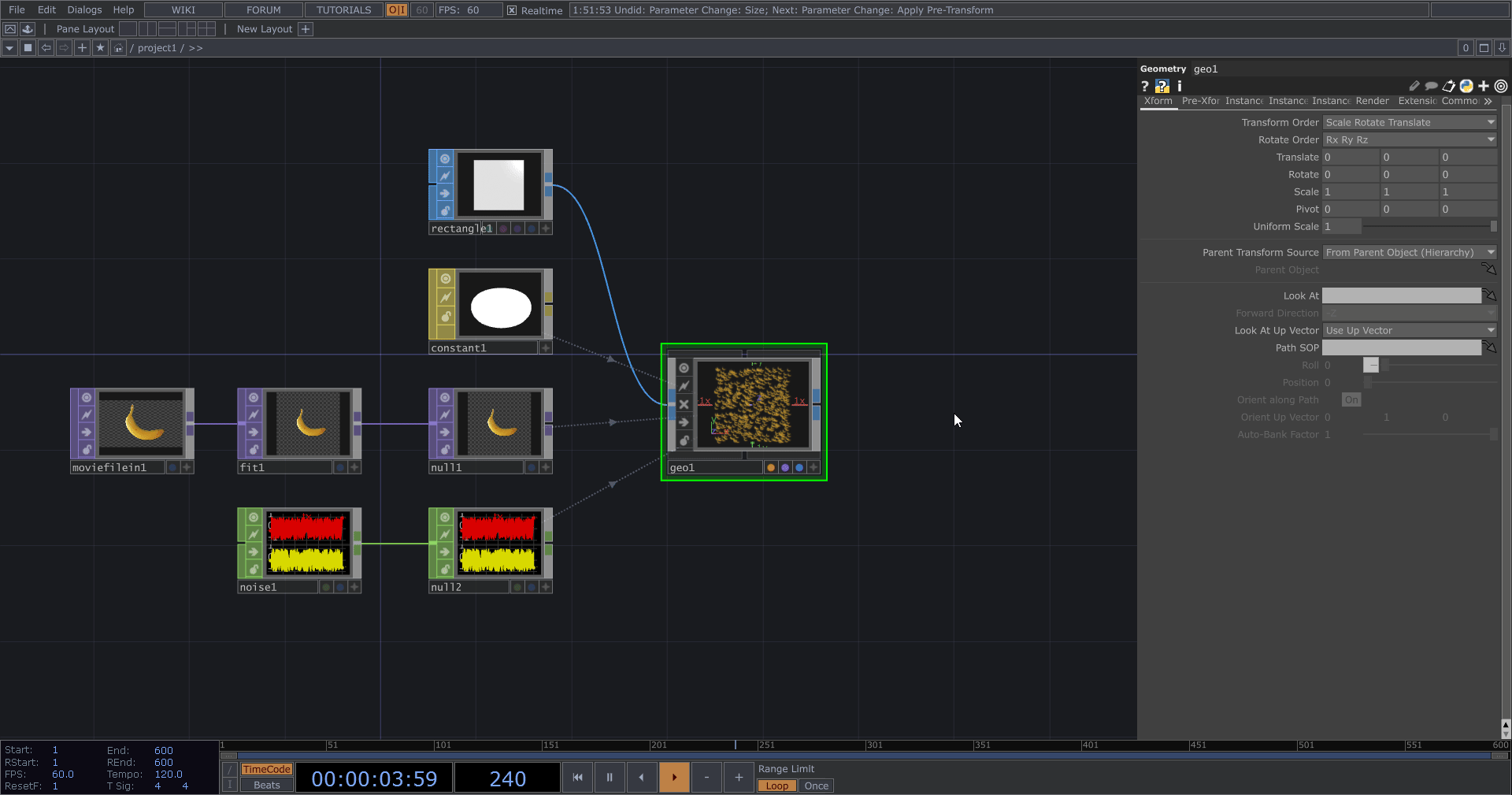The width and height of the screenshot is (1512, 795).
Task: Enable Once range limit mode
Action: pyautogui.click(x=816, y=786)
